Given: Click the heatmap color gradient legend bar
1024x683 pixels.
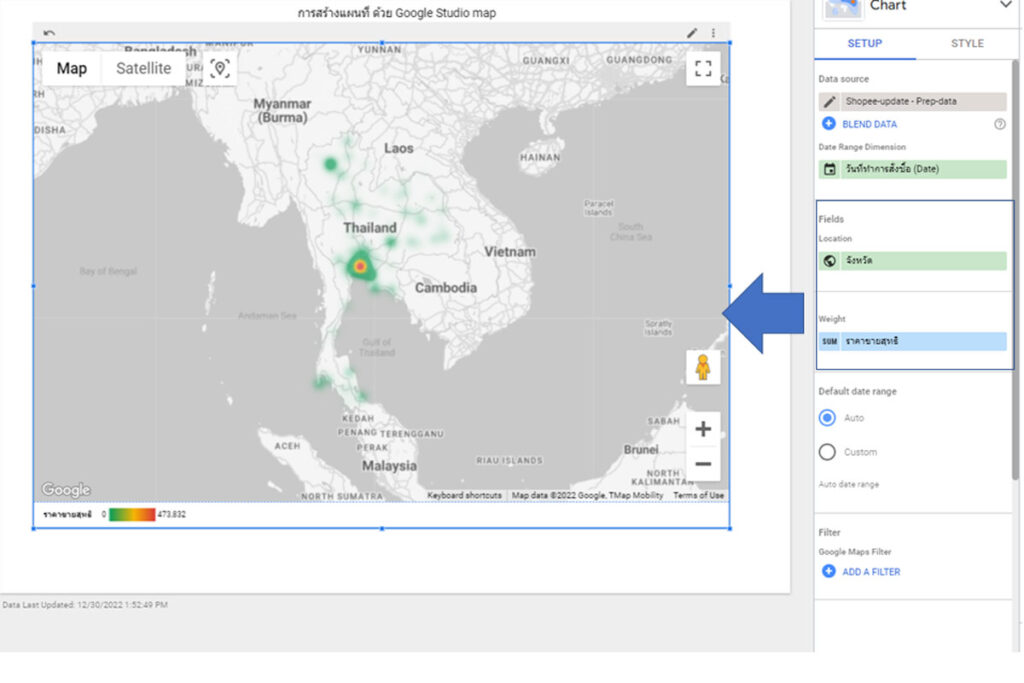Looking at the screenshot, I should point(132,515).
